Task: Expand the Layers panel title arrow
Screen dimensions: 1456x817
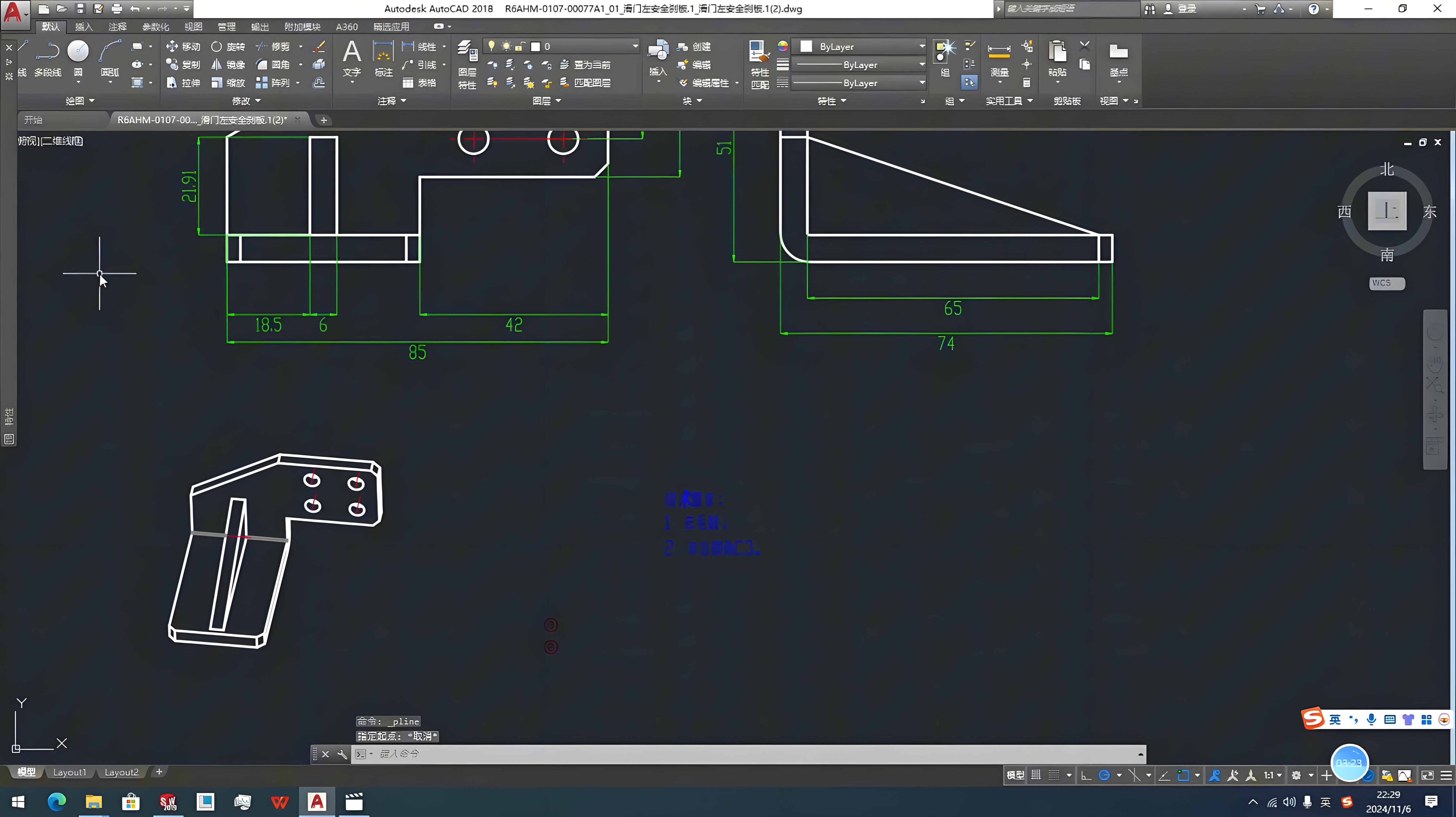Action: pos(559,101)
